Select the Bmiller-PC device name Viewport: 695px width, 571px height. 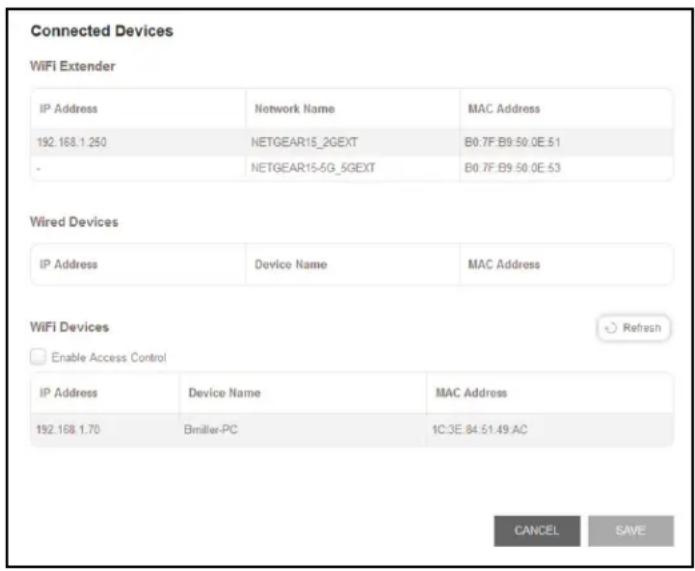pos(211,430)
